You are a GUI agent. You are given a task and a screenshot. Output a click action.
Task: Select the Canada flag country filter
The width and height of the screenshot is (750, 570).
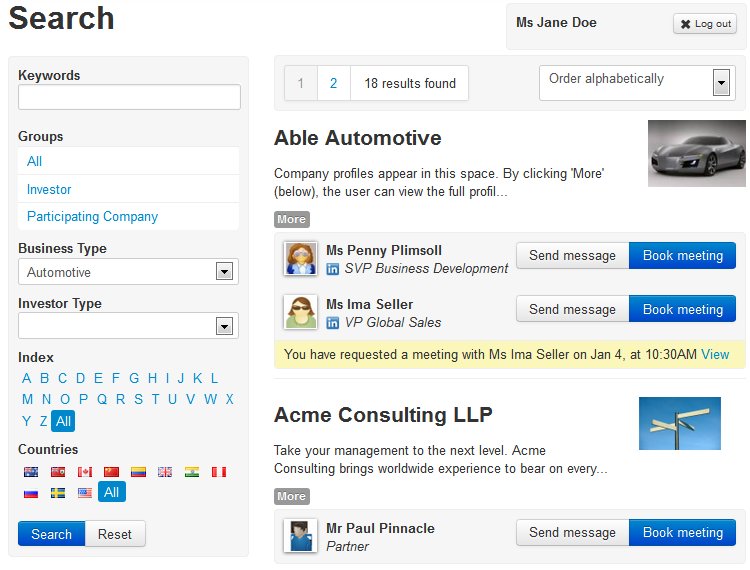(85, 472)
